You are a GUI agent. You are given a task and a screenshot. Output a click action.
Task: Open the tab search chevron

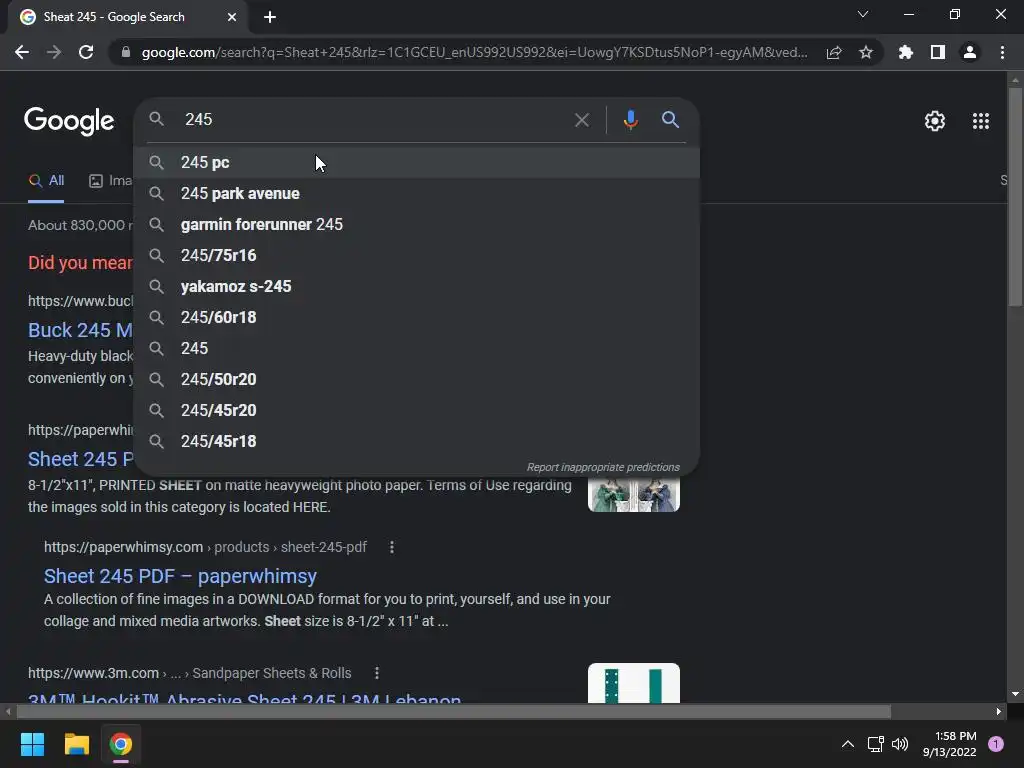(863, 14)
